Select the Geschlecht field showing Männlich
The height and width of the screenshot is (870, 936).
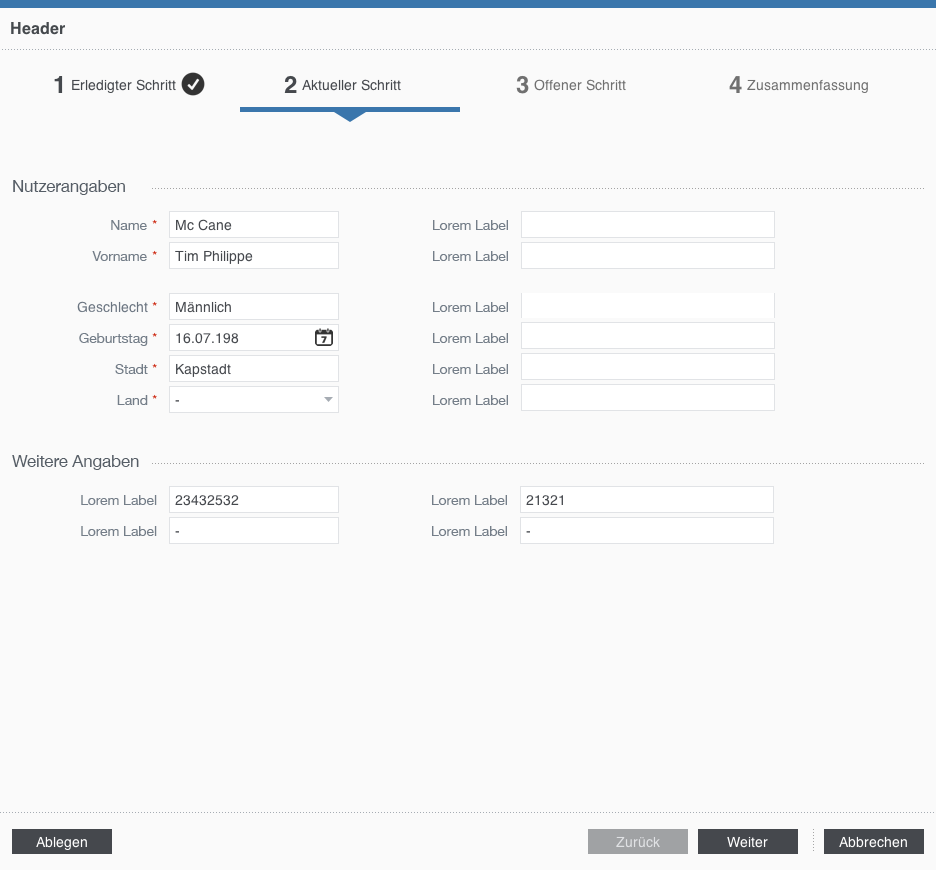(253, 307)
